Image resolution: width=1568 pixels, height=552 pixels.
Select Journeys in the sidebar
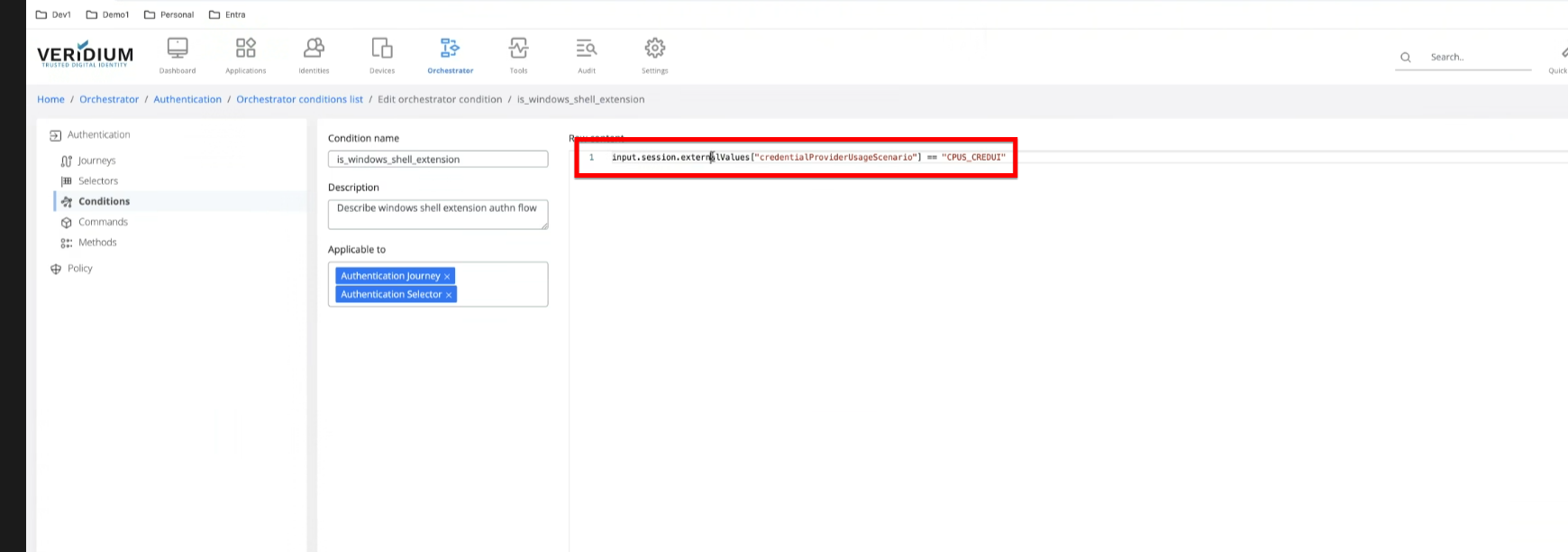click(x=96, y=161)
